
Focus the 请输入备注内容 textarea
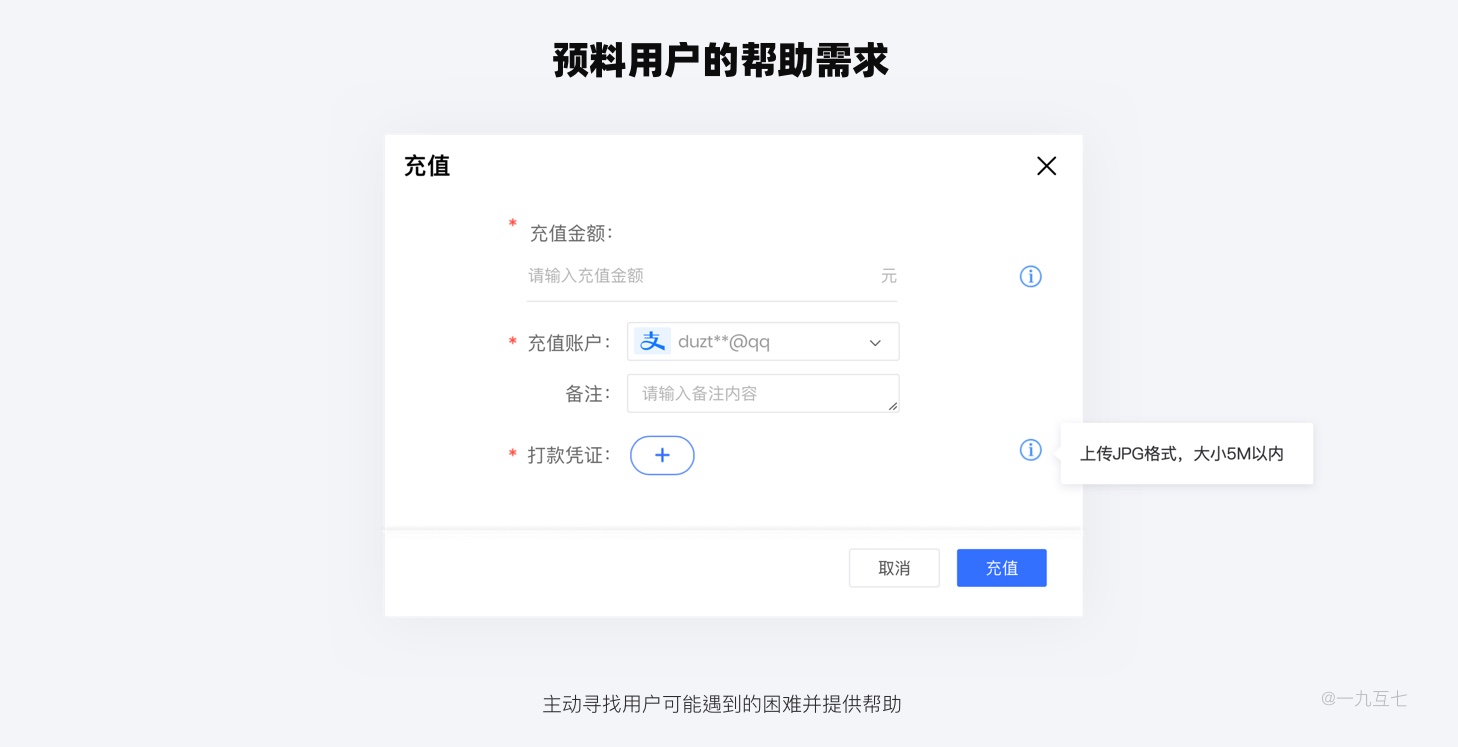click(763, 393)
